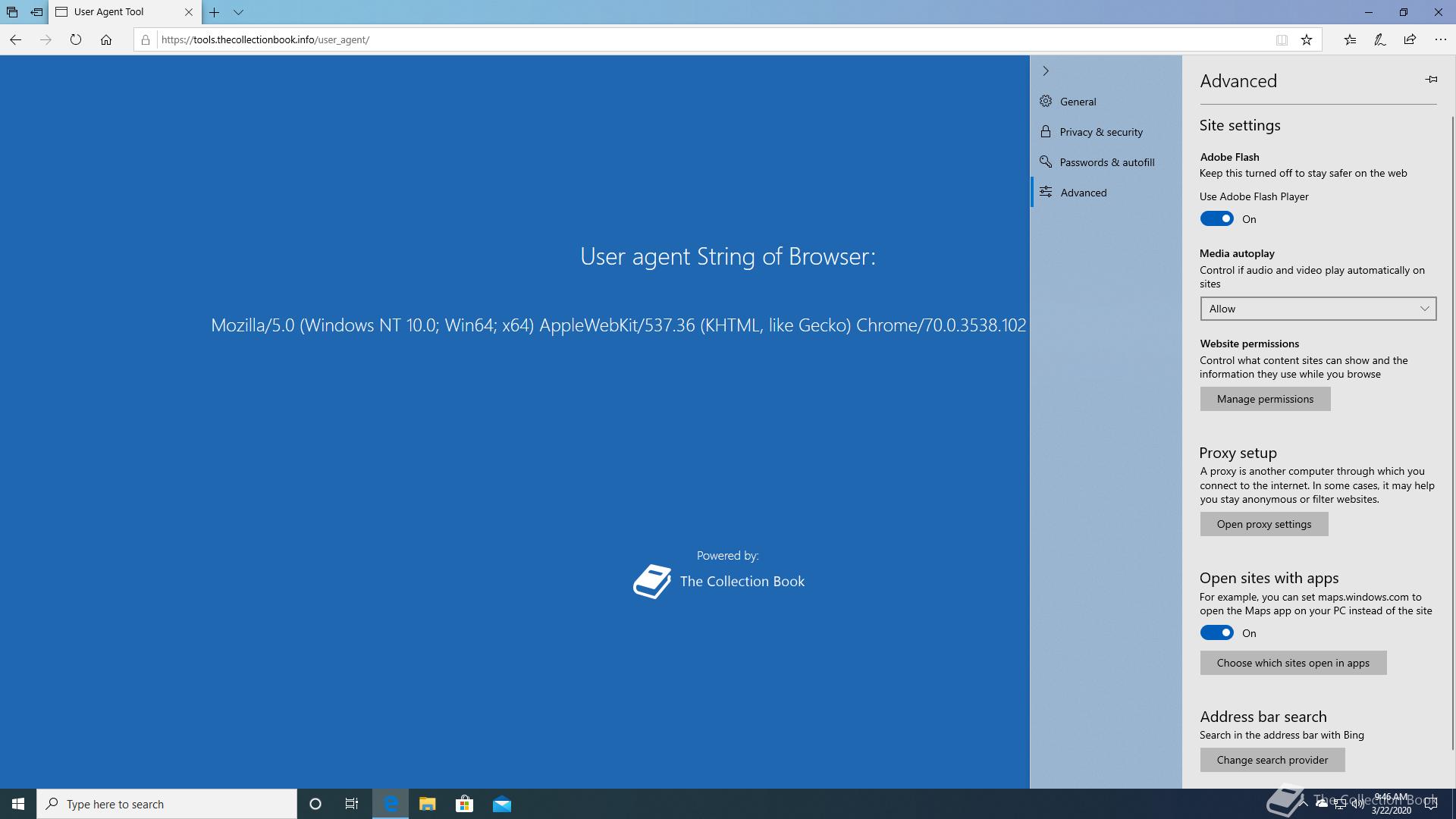The height and width of the screenshot is (819, 1456).
Task: Click the Add notes pen icon
Action: tap(1380, 39)
